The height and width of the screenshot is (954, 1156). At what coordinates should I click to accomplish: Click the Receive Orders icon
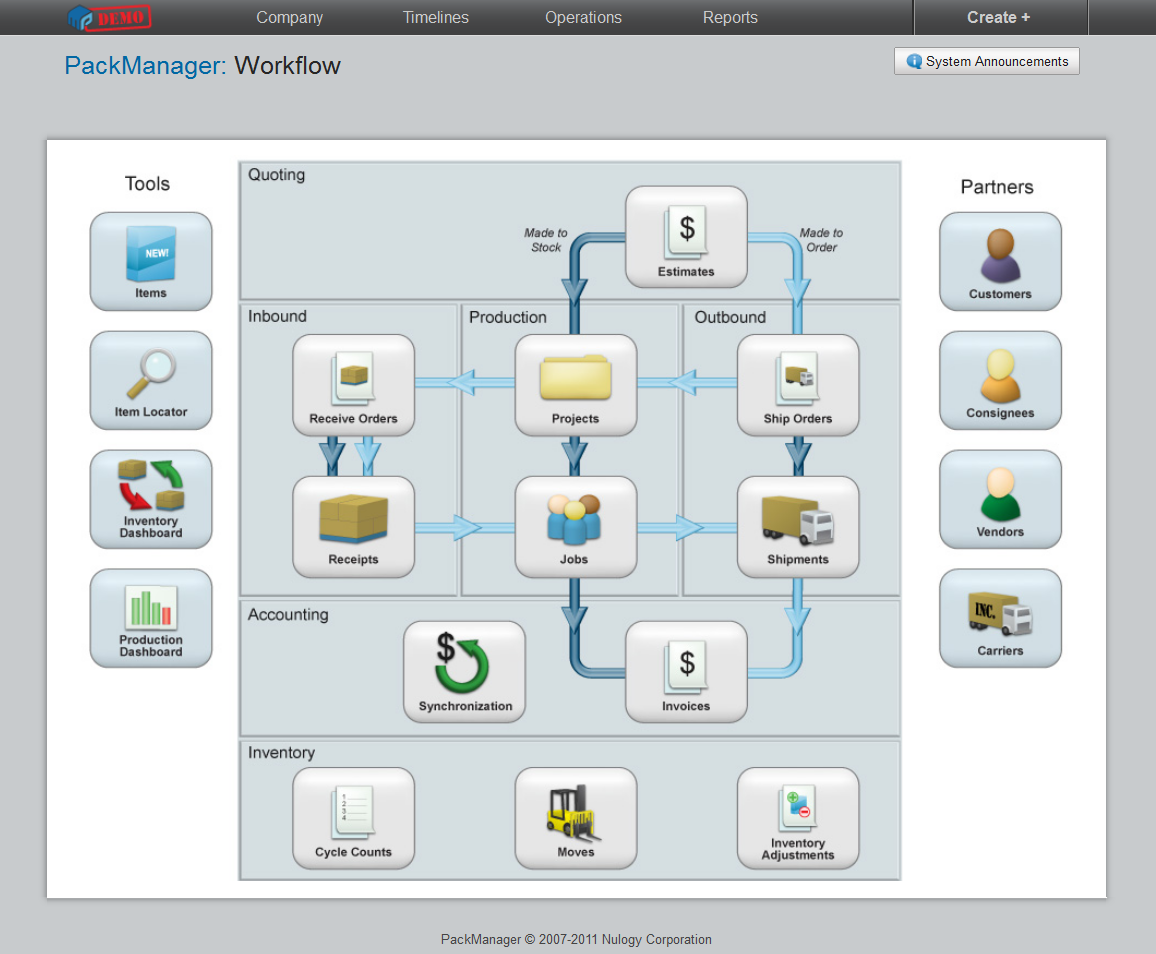[x=353, y=385]
